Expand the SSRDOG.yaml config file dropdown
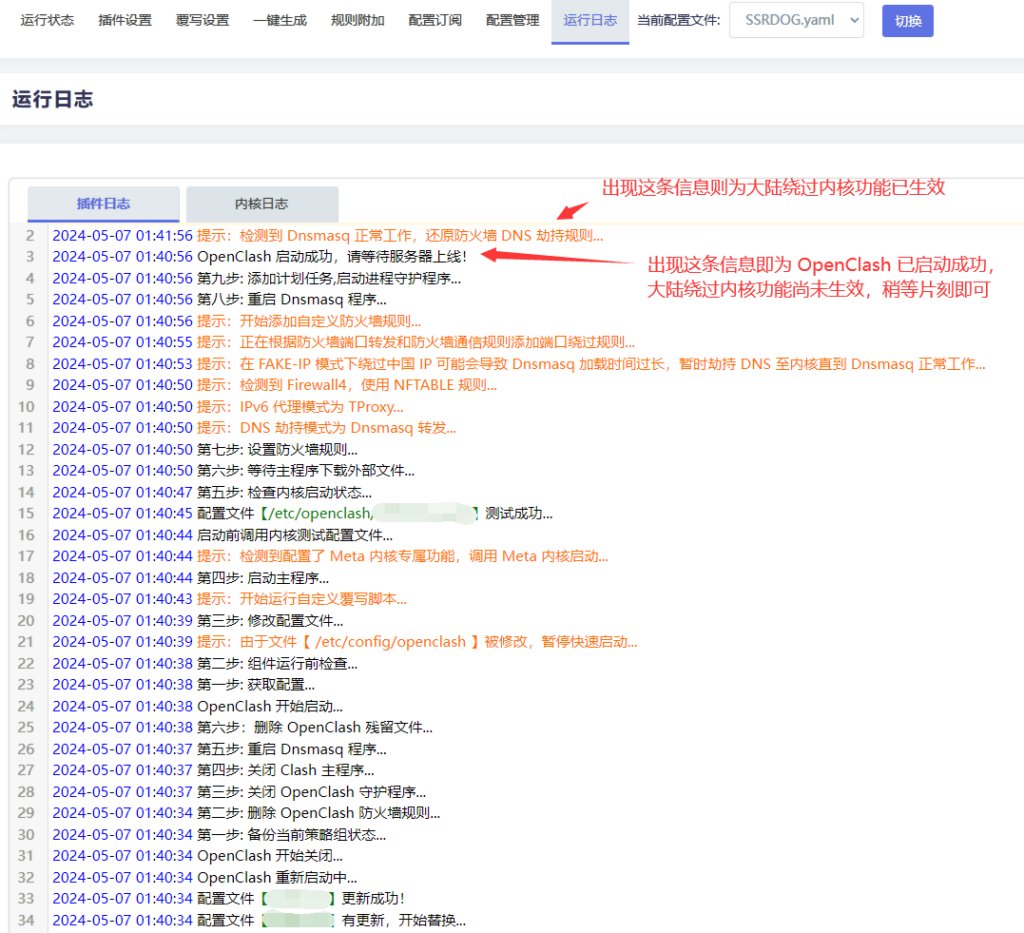1024x933 pixels. pyautogui.click(x=796, y=21)
